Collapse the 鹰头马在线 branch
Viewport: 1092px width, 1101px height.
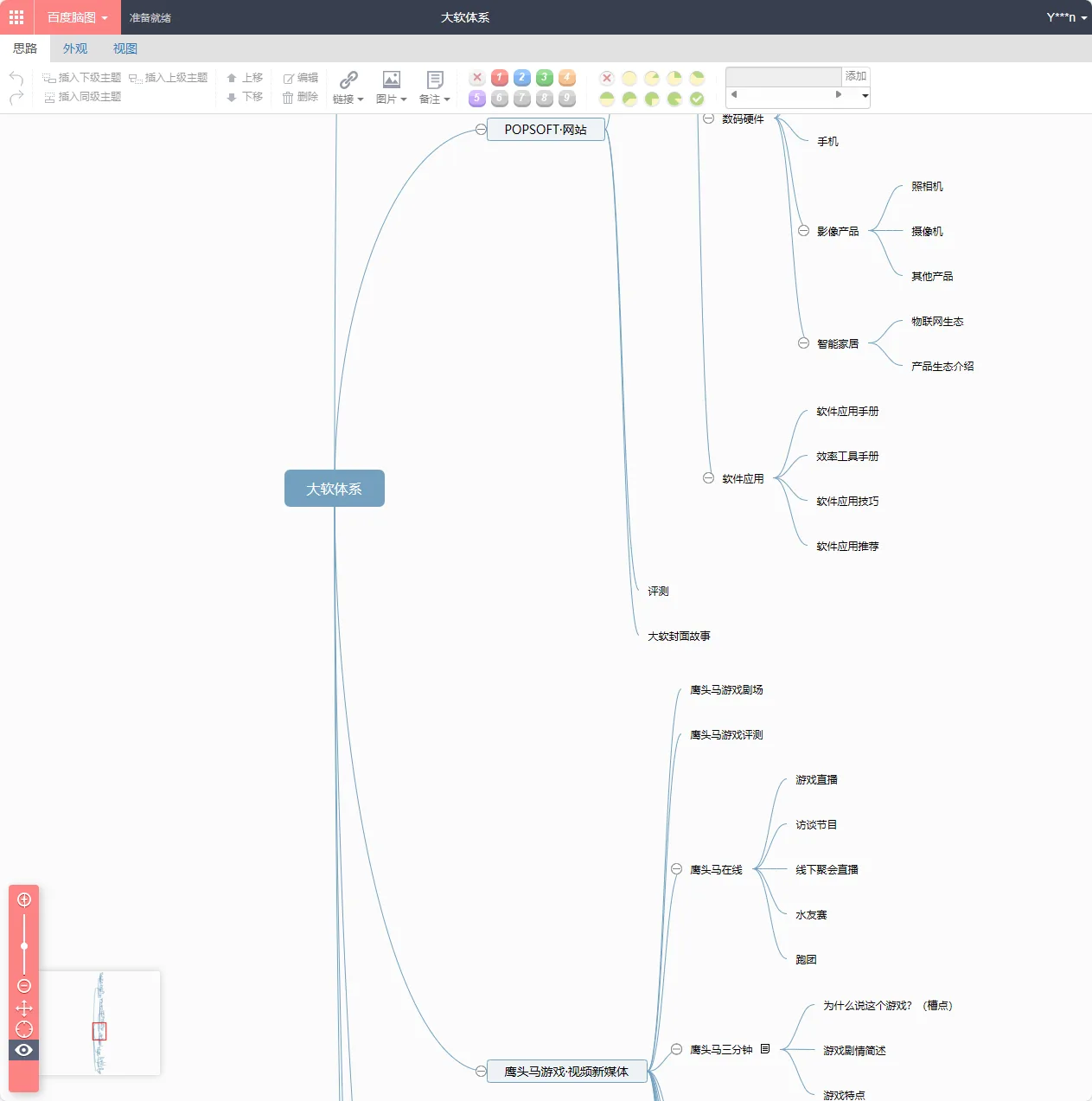coord(676,869)
